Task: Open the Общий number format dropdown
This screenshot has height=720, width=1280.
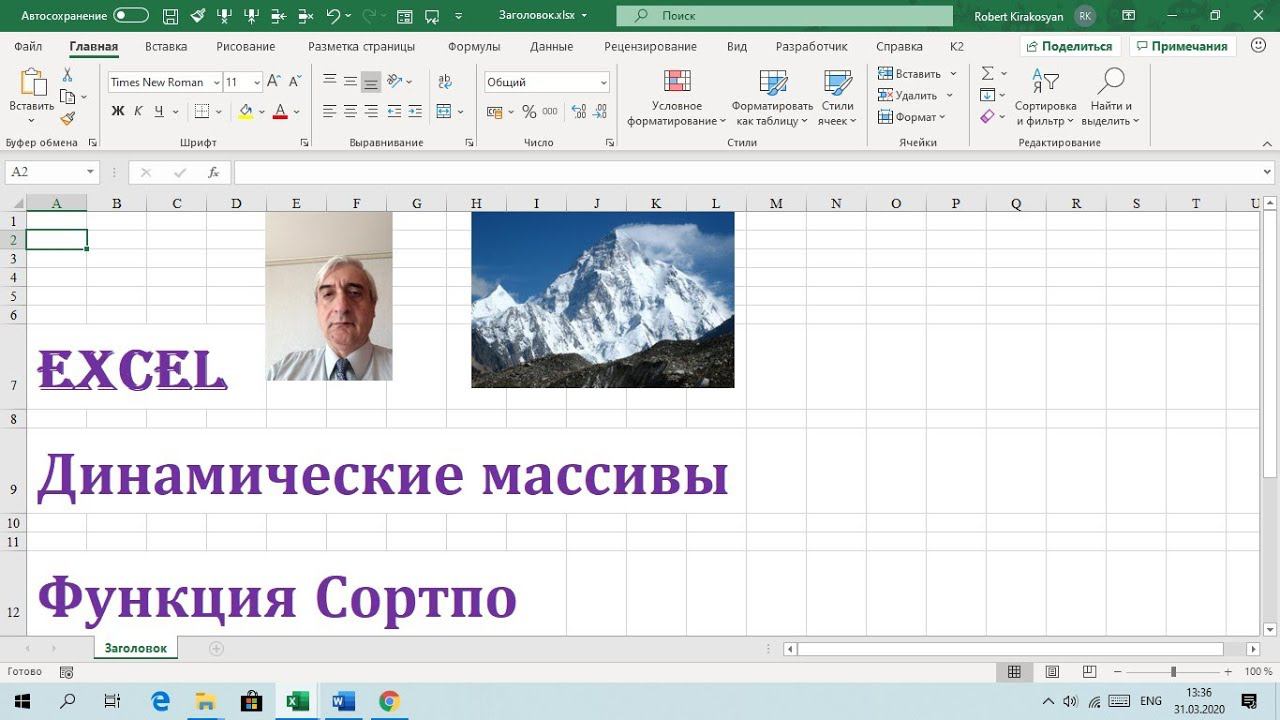Action: click(603, 82)
